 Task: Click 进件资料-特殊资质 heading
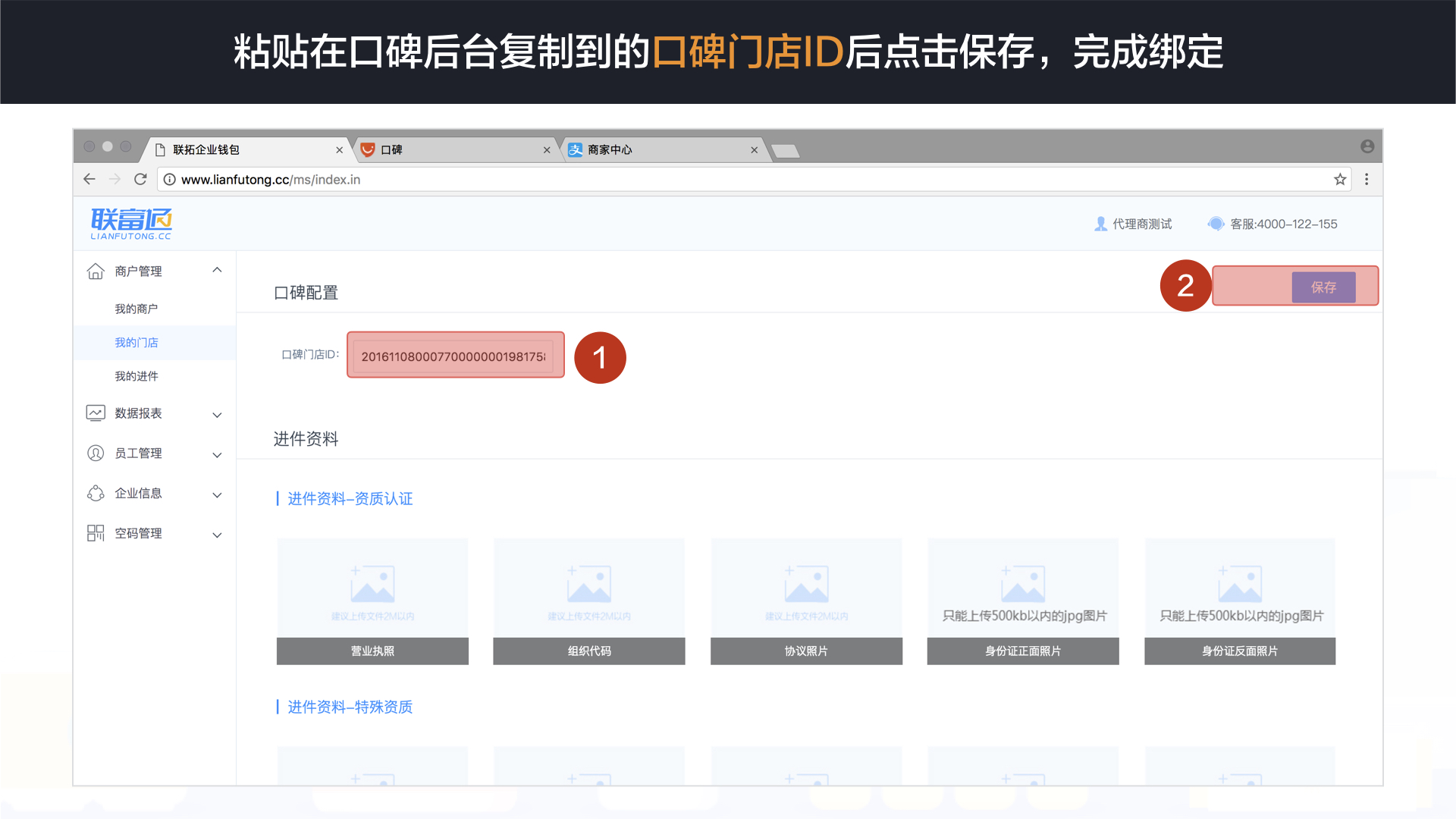pos(350,707)
